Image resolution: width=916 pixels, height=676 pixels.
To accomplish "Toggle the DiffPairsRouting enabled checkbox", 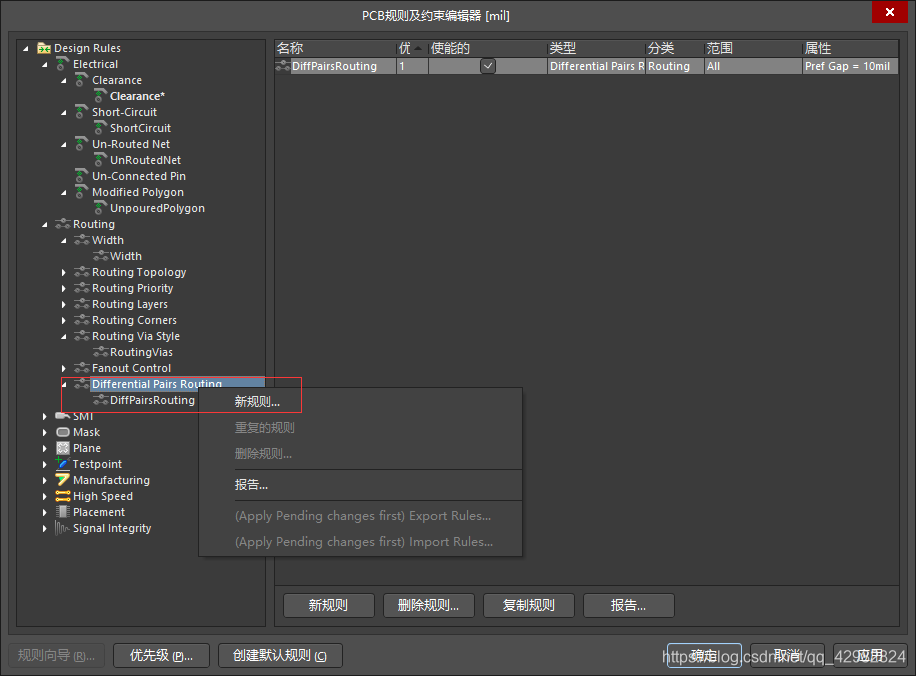I will click(488, 66).
